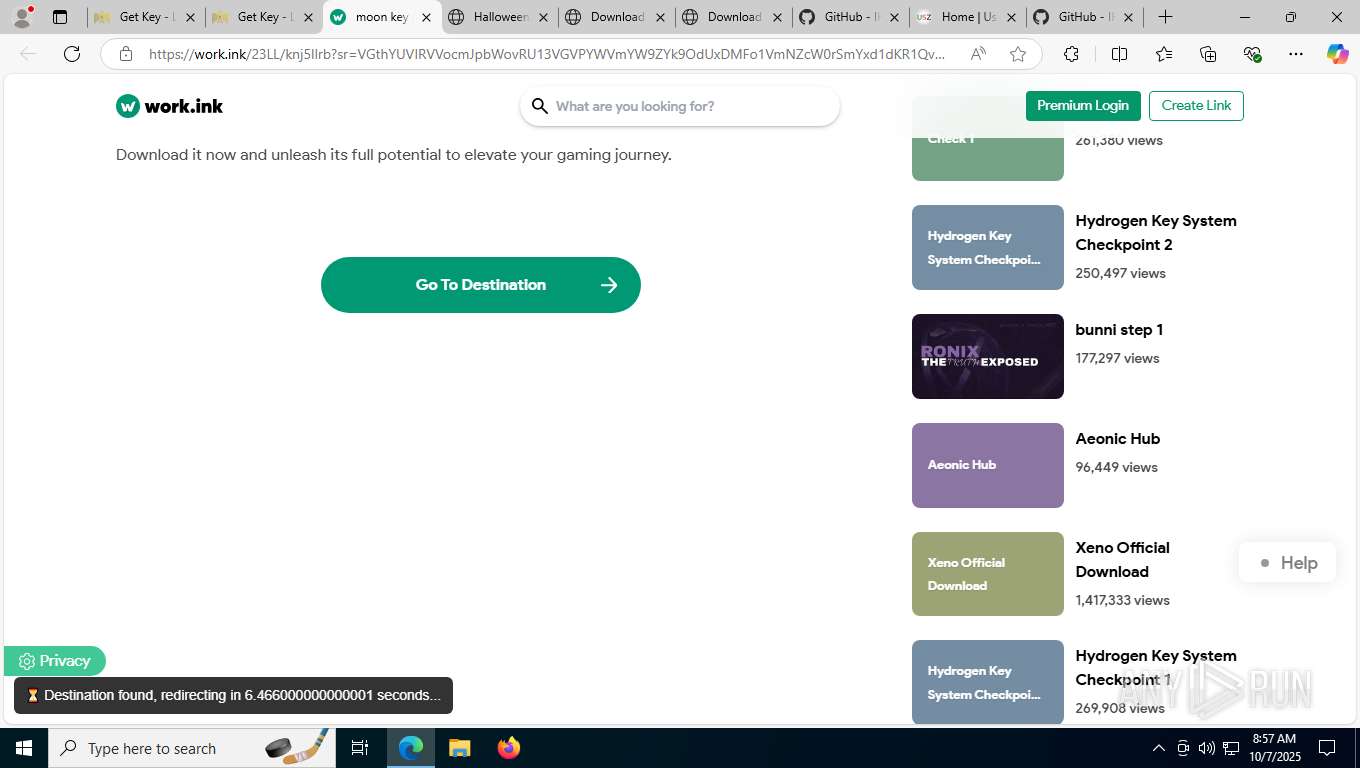
Task: Open Xeno Official Download thumbnail
Action: coord(988,574)
